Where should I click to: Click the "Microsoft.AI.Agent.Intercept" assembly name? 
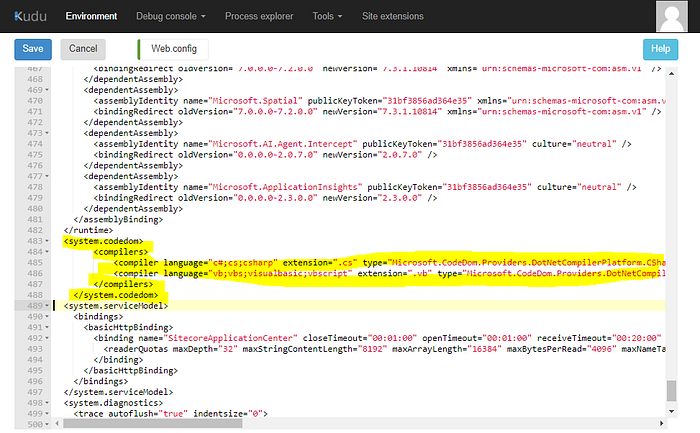coord(283,144)
